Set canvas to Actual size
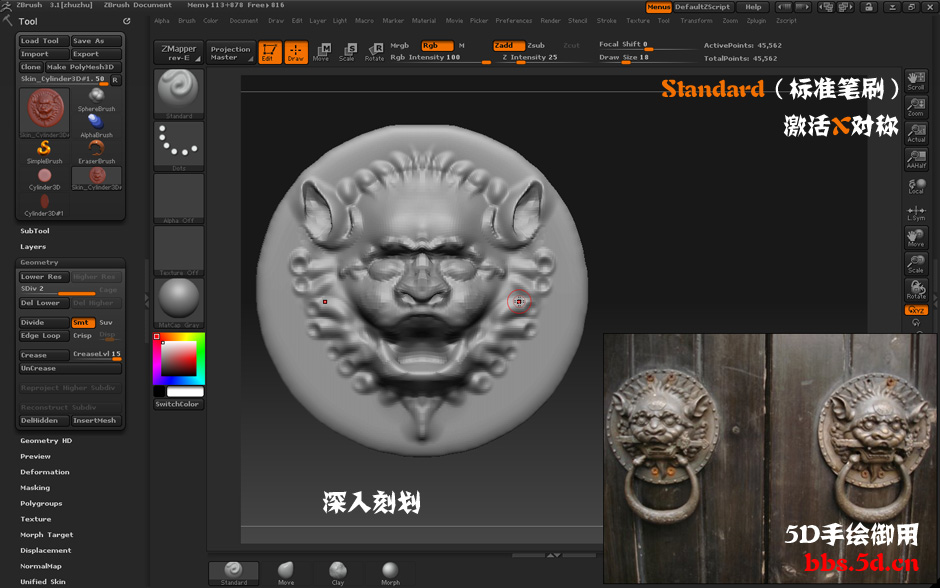 pyautogui.click(x=916, y=133)
